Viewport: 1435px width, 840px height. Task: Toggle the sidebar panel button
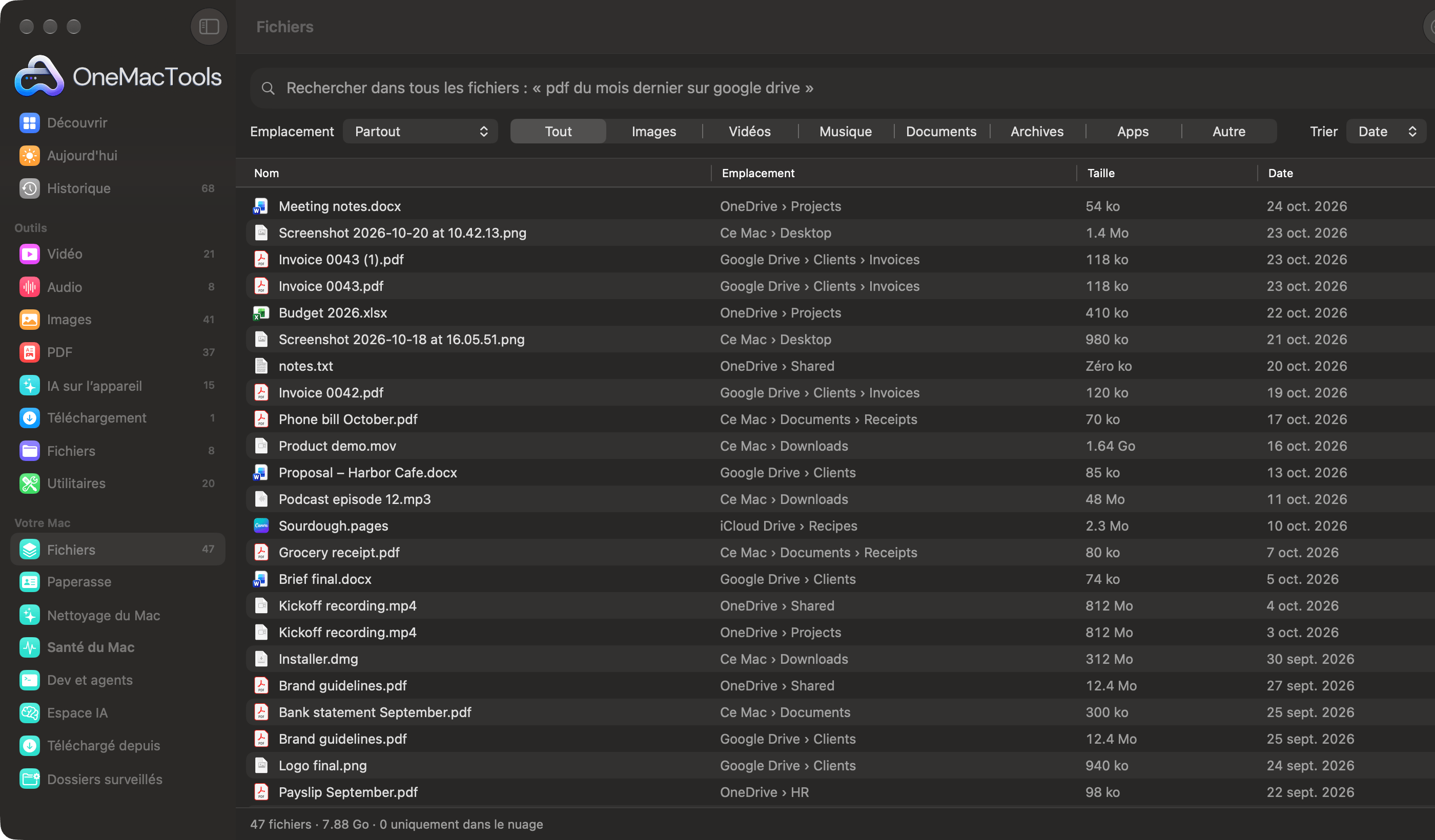(209, 26)
